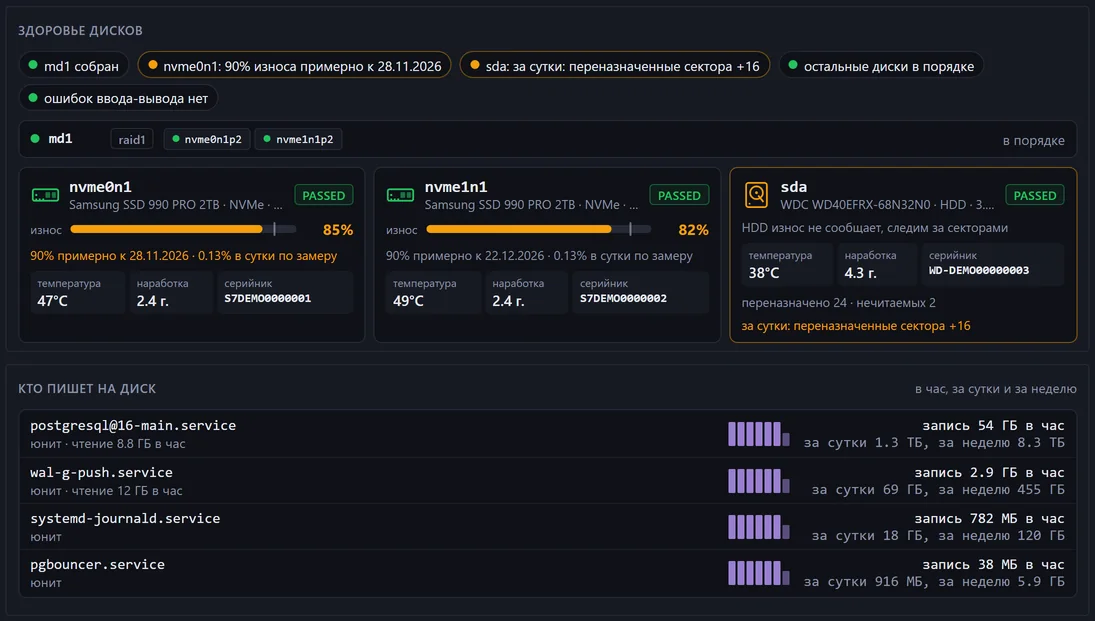Viewport: 1095px width, 621px height.
Task: Click the sda temperature tile showing 38°C
Action: tap(787, 265)
